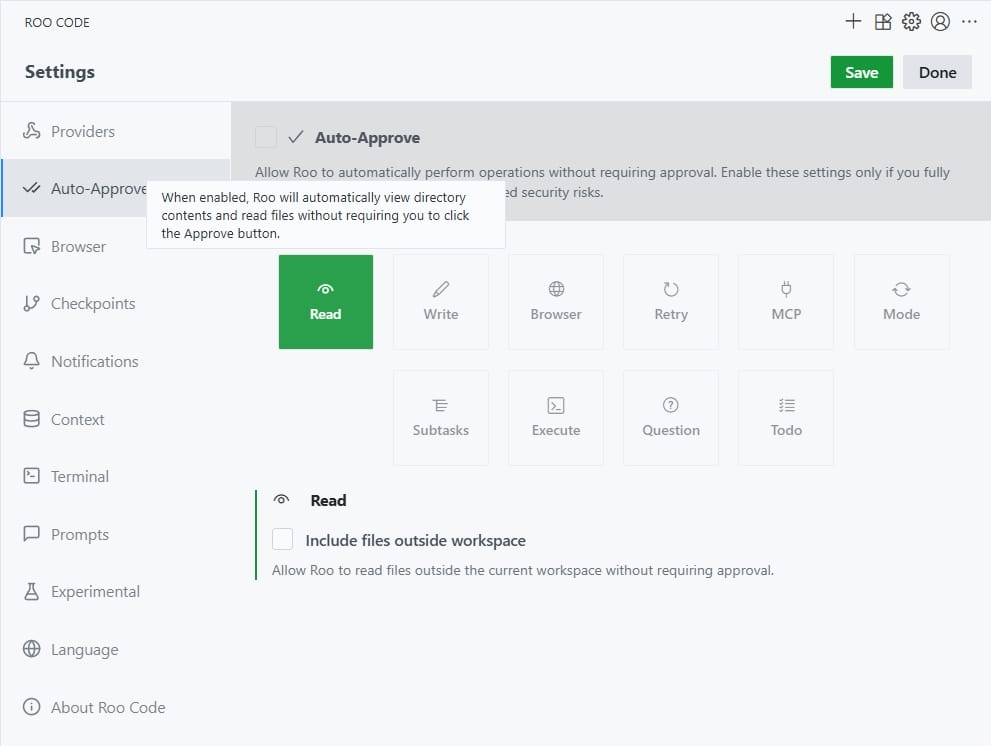
Task: Toggle the Mode switching tile
Action: pos(901,301)
